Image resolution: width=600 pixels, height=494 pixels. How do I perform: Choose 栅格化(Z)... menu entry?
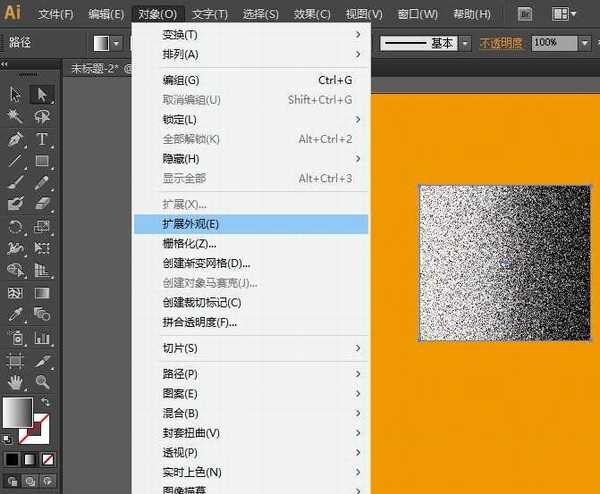(250, 243)
